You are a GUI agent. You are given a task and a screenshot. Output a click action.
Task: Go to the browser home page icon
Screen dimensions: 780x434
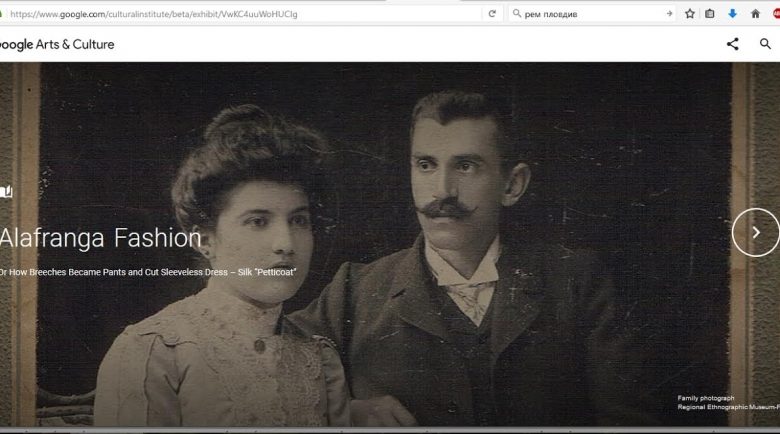click(x=755, y=14)
